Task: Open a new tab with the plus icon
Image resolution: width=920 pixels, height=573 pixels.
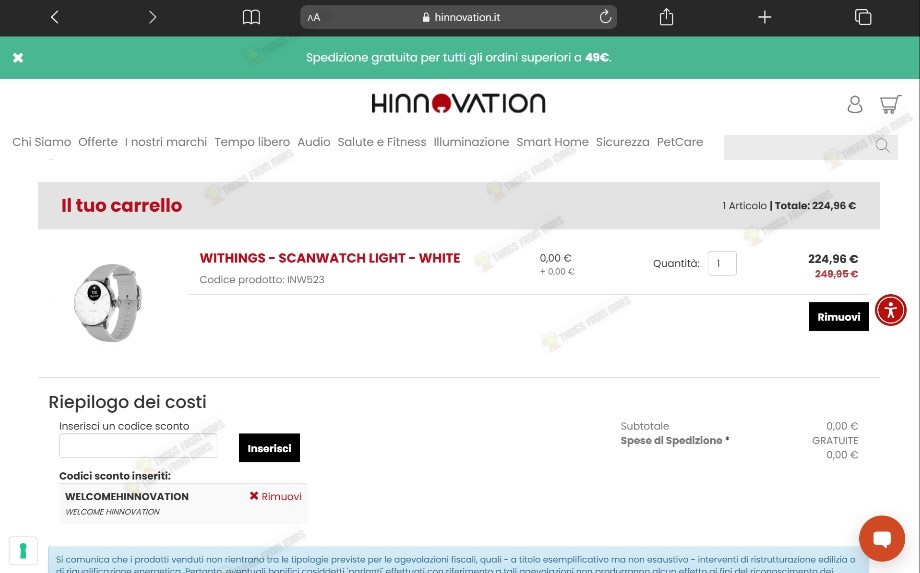Action: [765, 17]
